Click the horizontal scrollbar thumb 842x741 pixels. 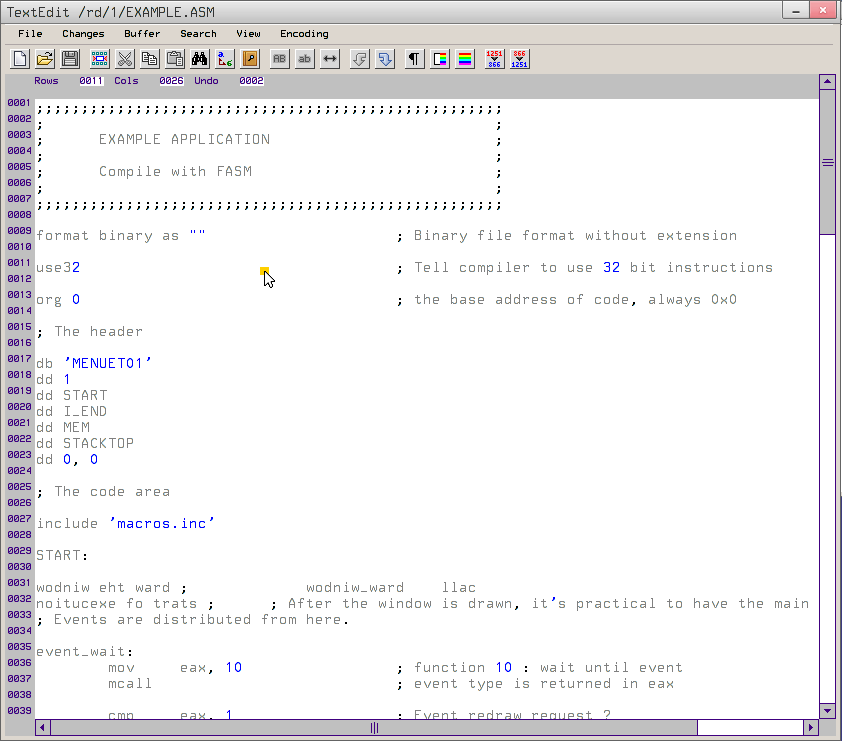click(x=374, y=728)
